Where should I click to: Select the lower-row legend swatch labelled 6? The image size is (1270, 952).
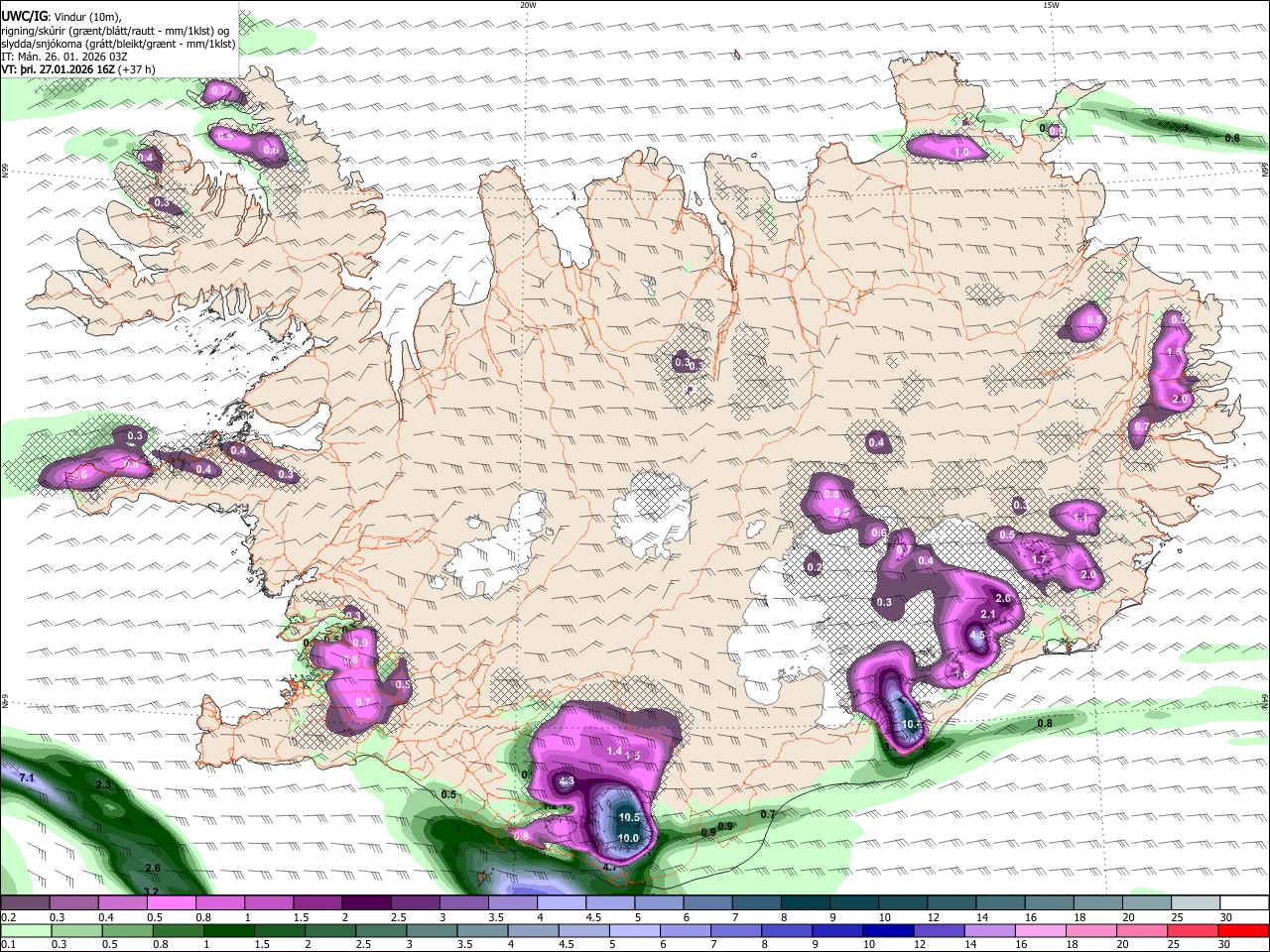pos(684,930)
